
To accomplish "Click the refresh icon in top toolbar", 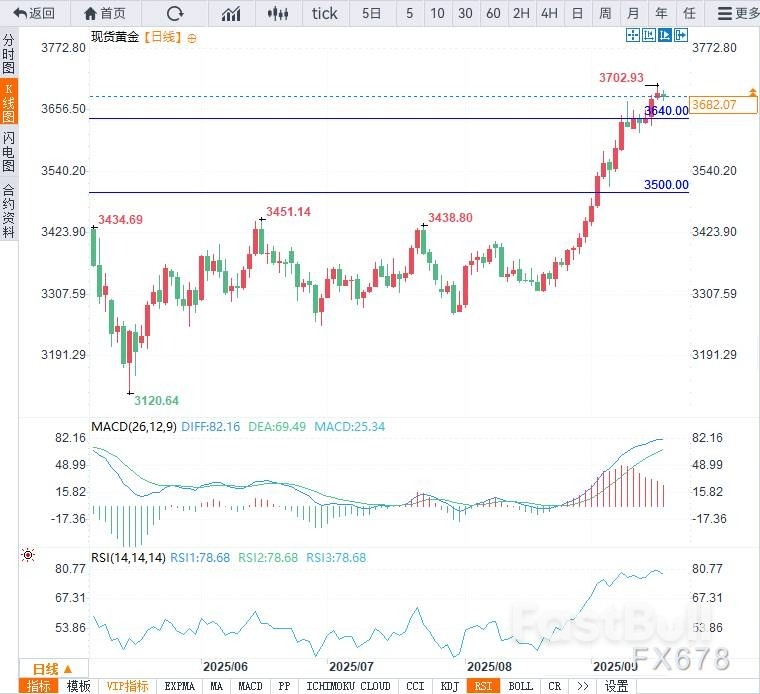I will pos(175,13).
